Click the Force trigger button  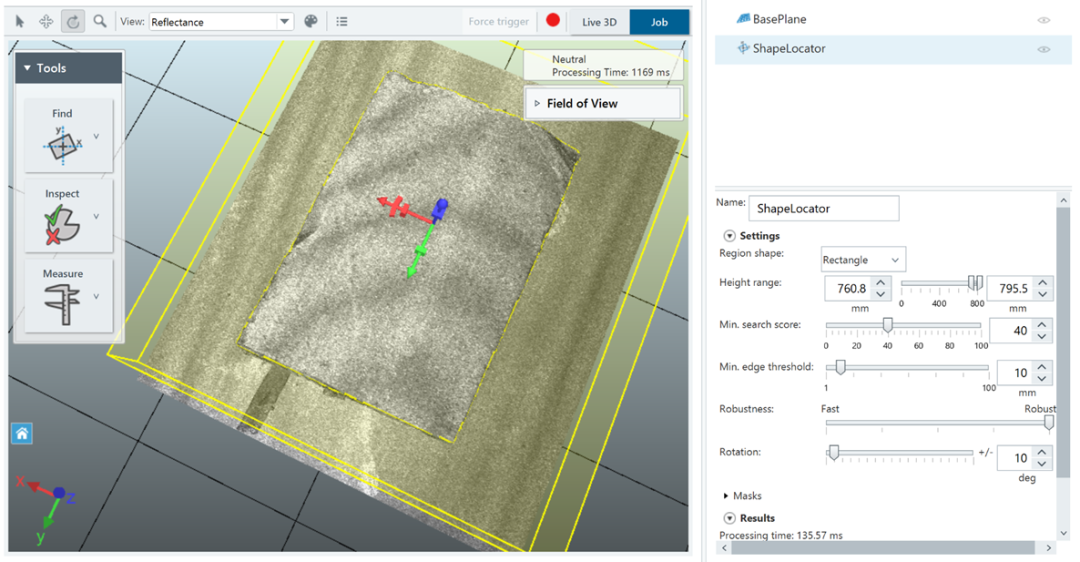point(499,21)
